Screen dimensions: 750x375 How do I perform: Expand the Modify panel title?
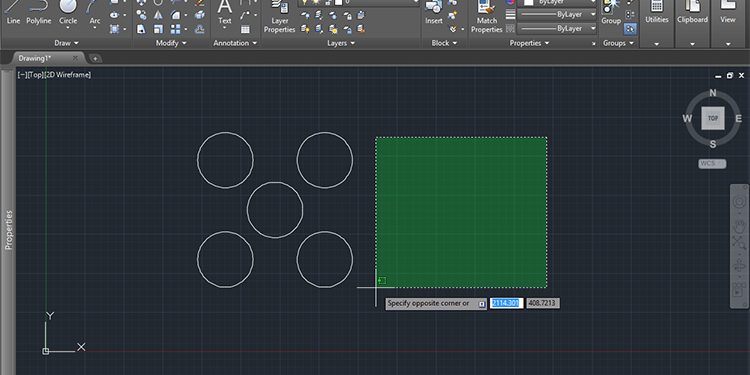170,43
